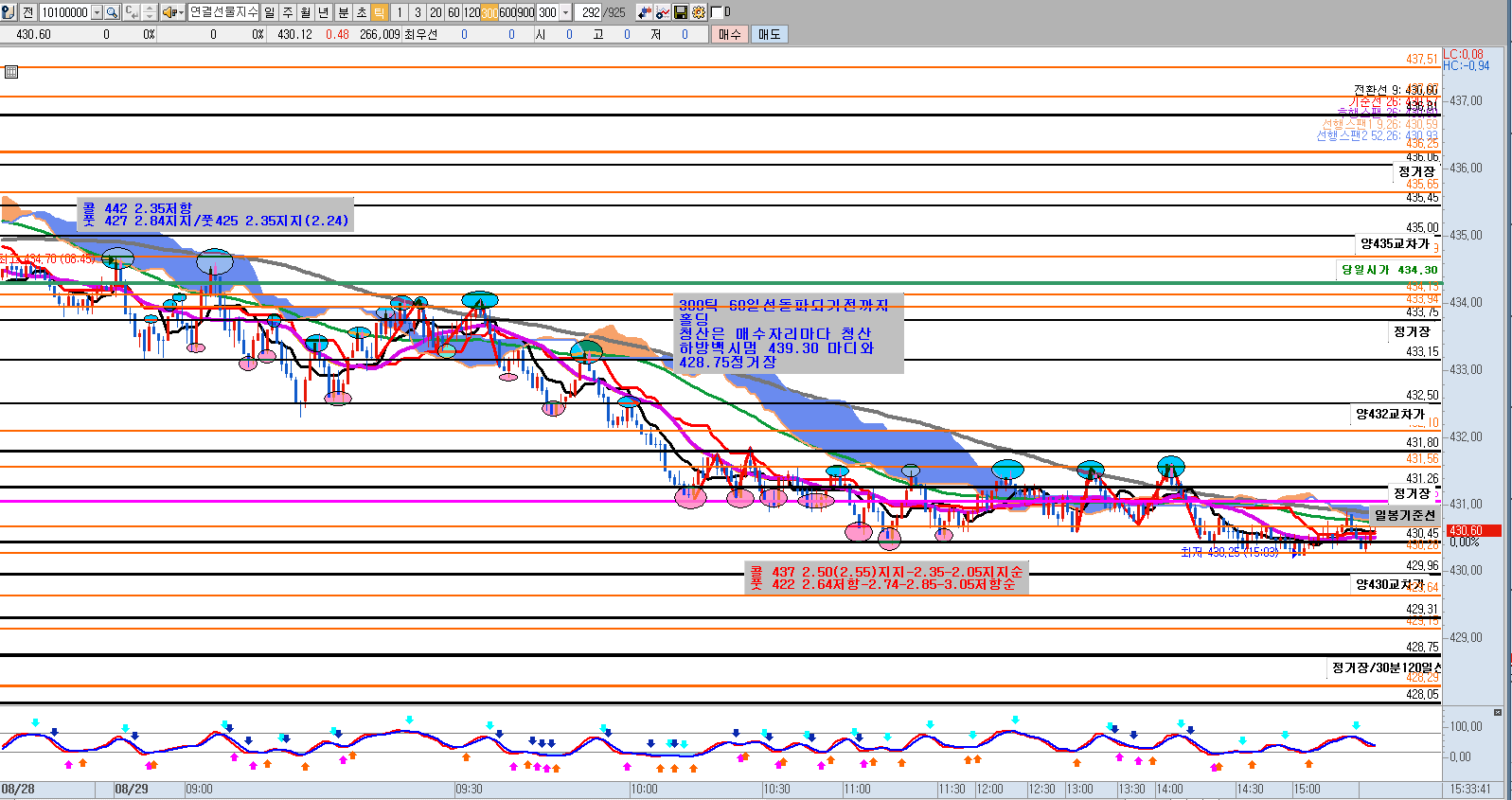Image resolution: width=1512 pixels, height=800 pixels.
Task: Click the magnifier symbol search icon
Action: click(112, 12)
